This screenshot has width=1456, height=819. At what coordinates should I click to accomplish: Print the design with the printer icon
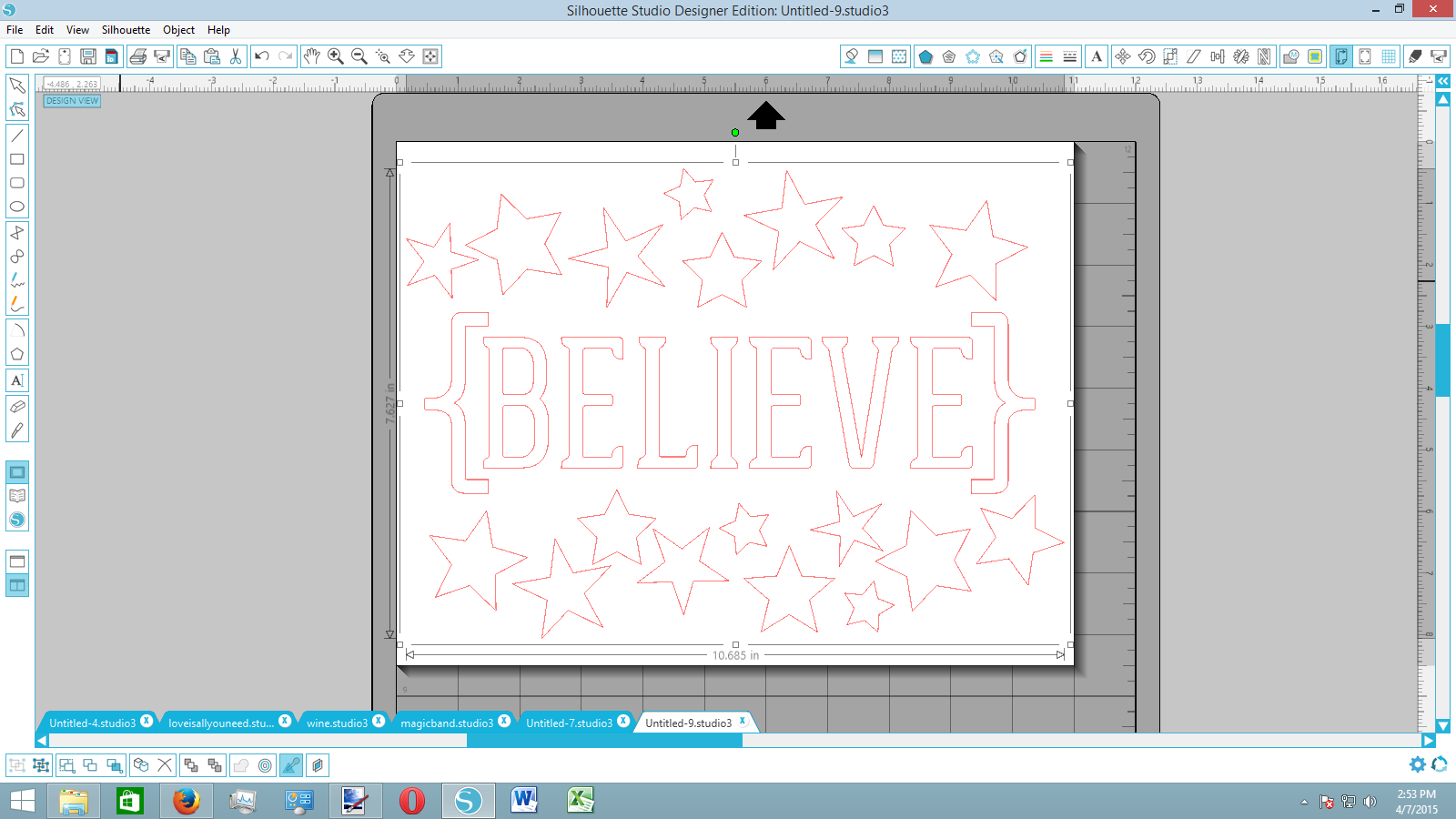coord(138,56)
